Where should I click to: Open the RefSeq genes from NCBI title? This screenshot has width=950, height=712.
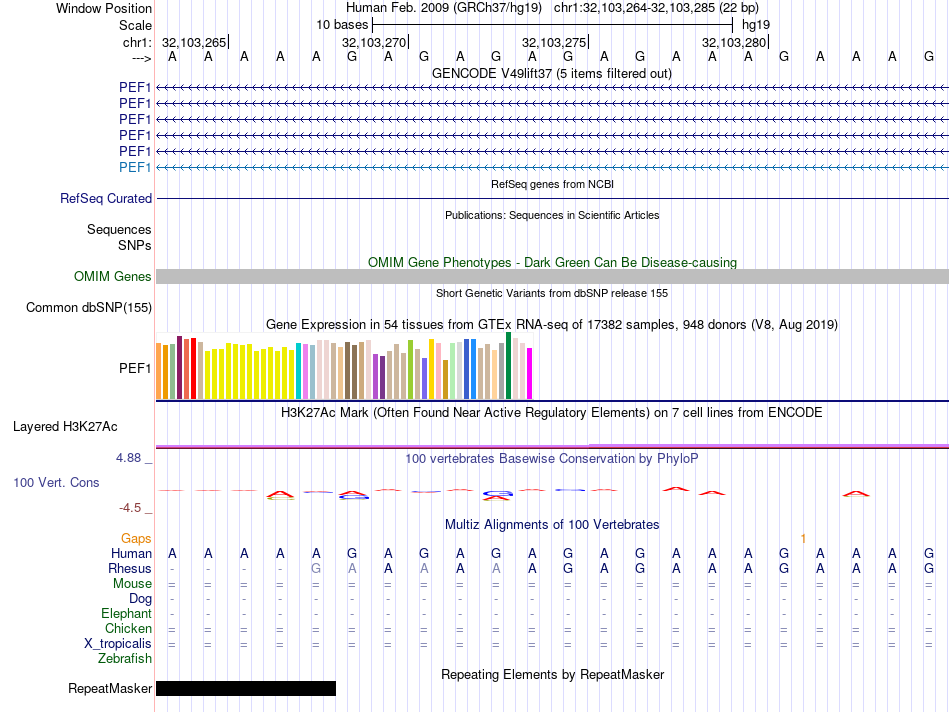552,184
